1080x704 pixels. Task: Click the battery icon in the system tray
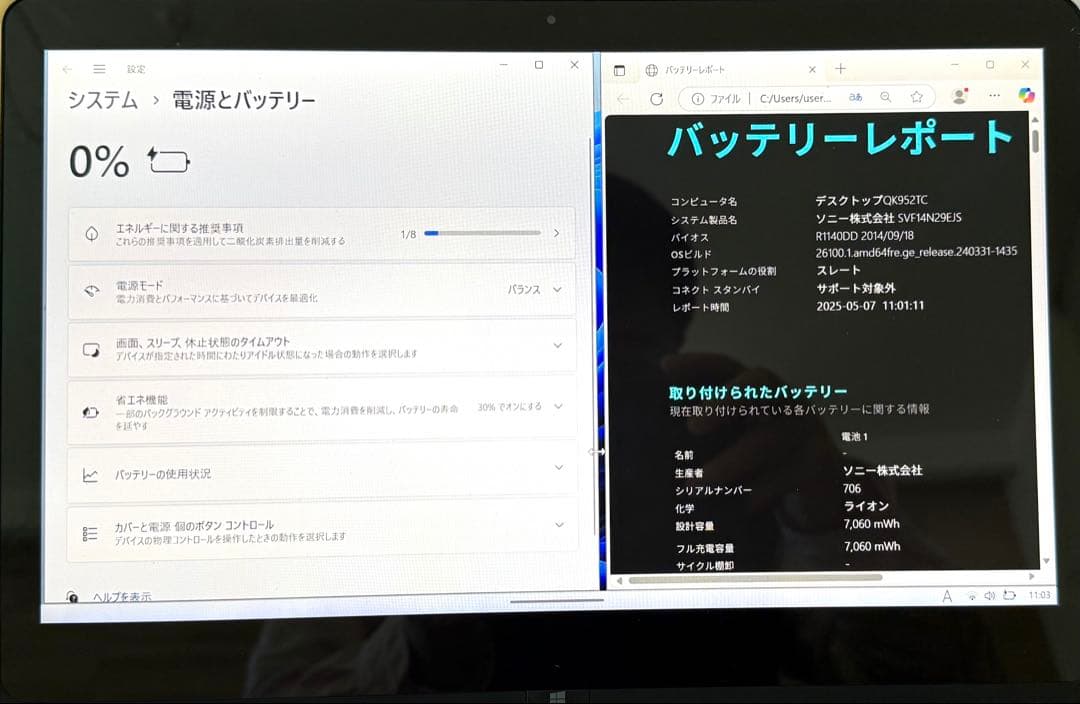(1007, 595)
